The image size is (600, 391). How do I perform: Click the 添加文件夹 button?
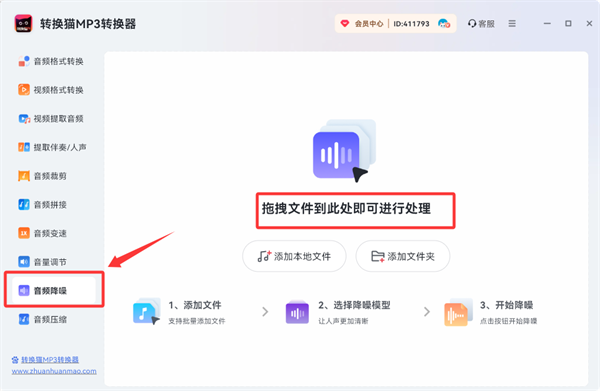coord(403,256)
